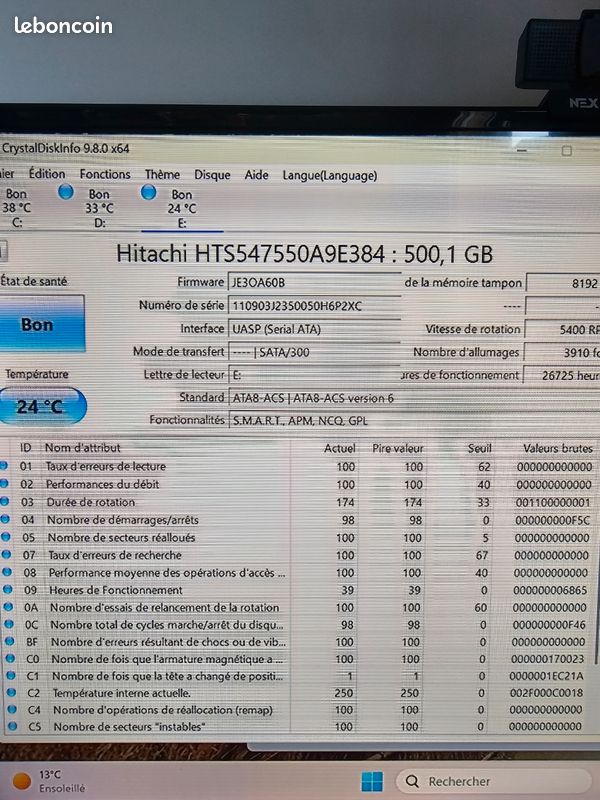
Task: Select row C5 Nombre de secteurs instables
Action: (297, 727)
